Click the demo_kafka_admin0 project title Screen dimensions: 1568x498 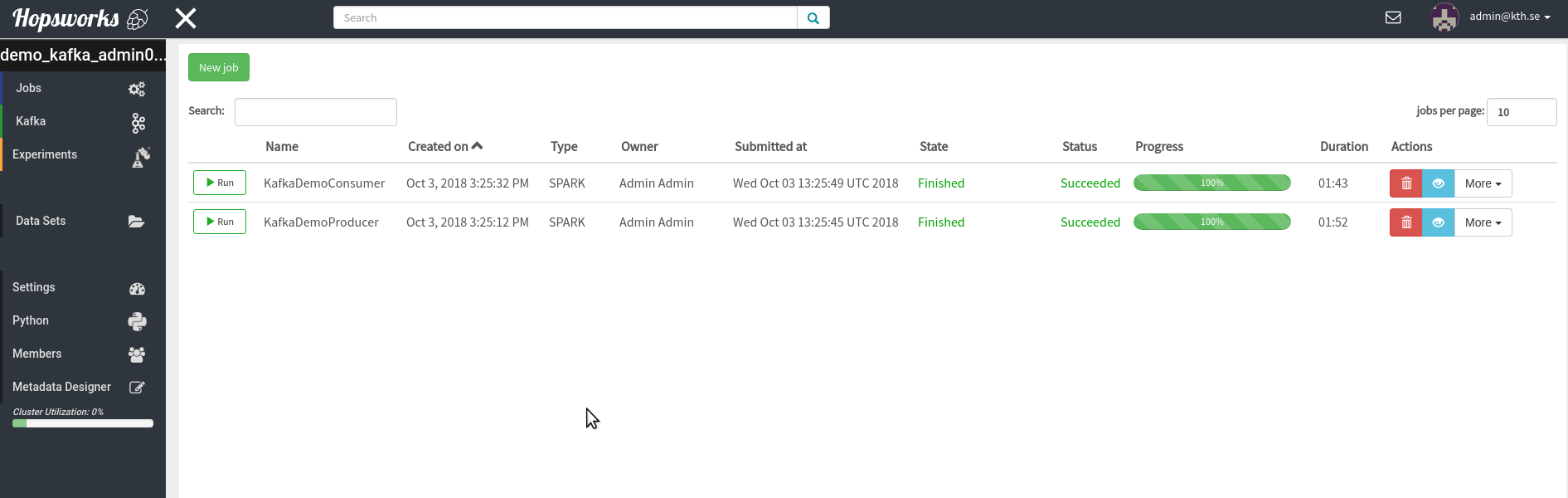click(x=83, y=55)
